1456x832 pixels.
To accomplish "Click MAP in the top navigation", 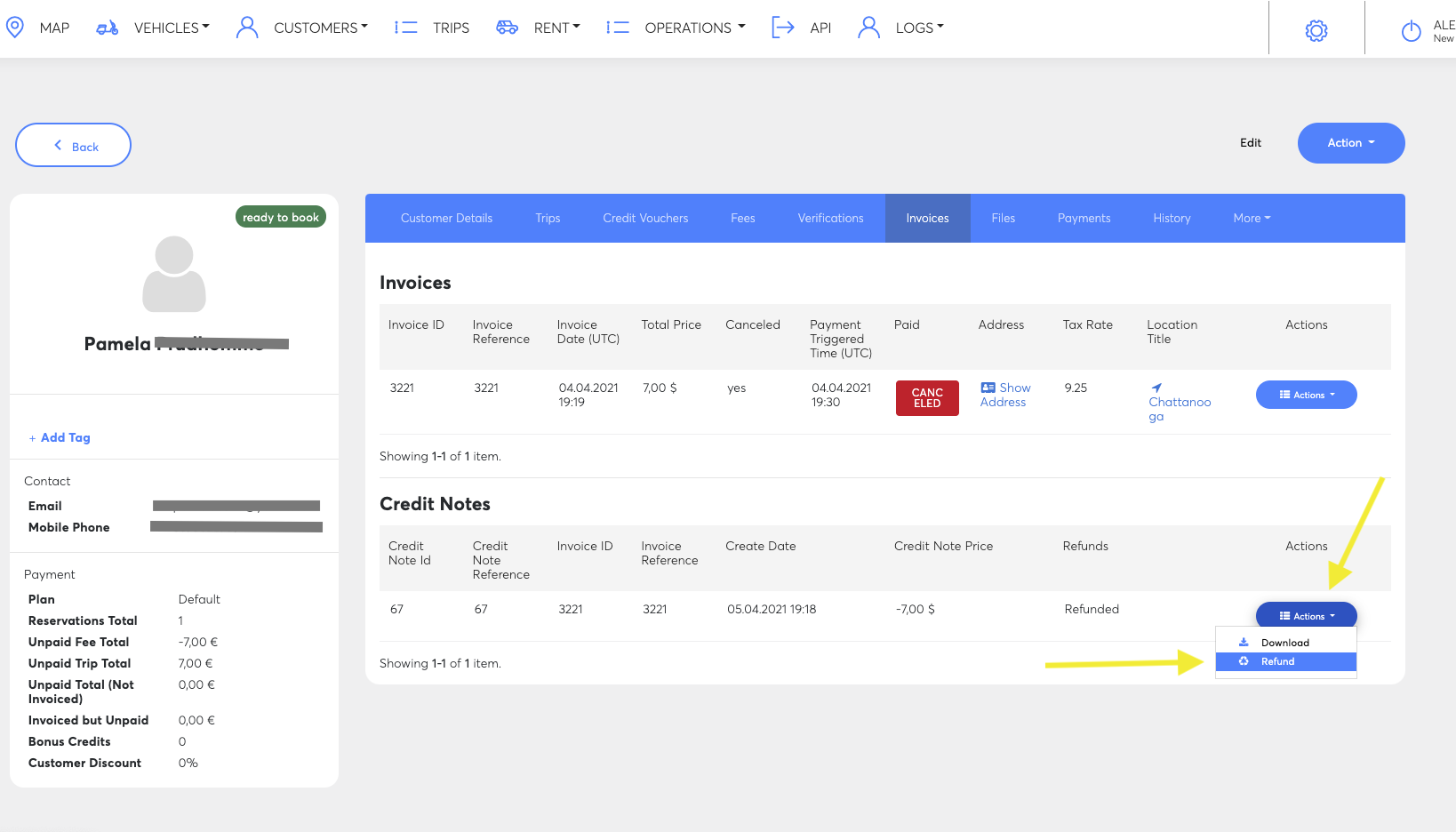I will point(54,28).
